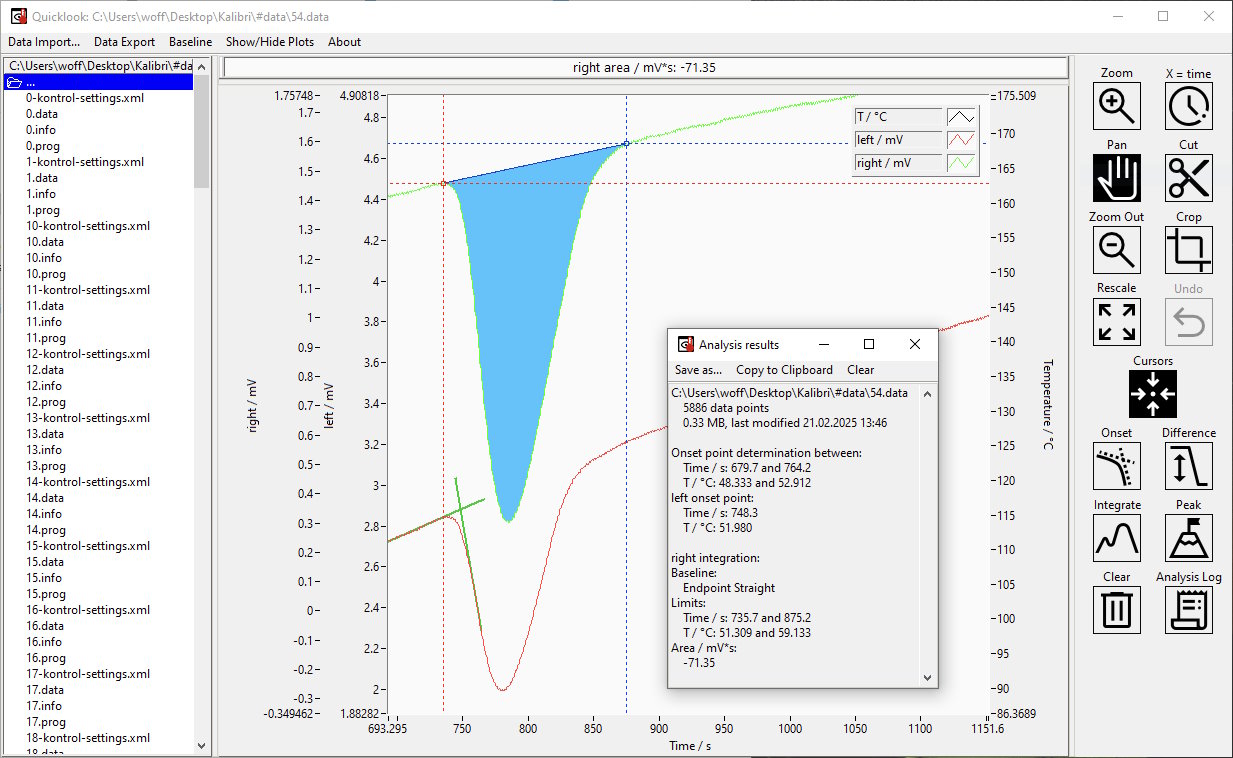Select the 10.data file
Viewport: 1233px width, 758px height.
tap(45, 242)
